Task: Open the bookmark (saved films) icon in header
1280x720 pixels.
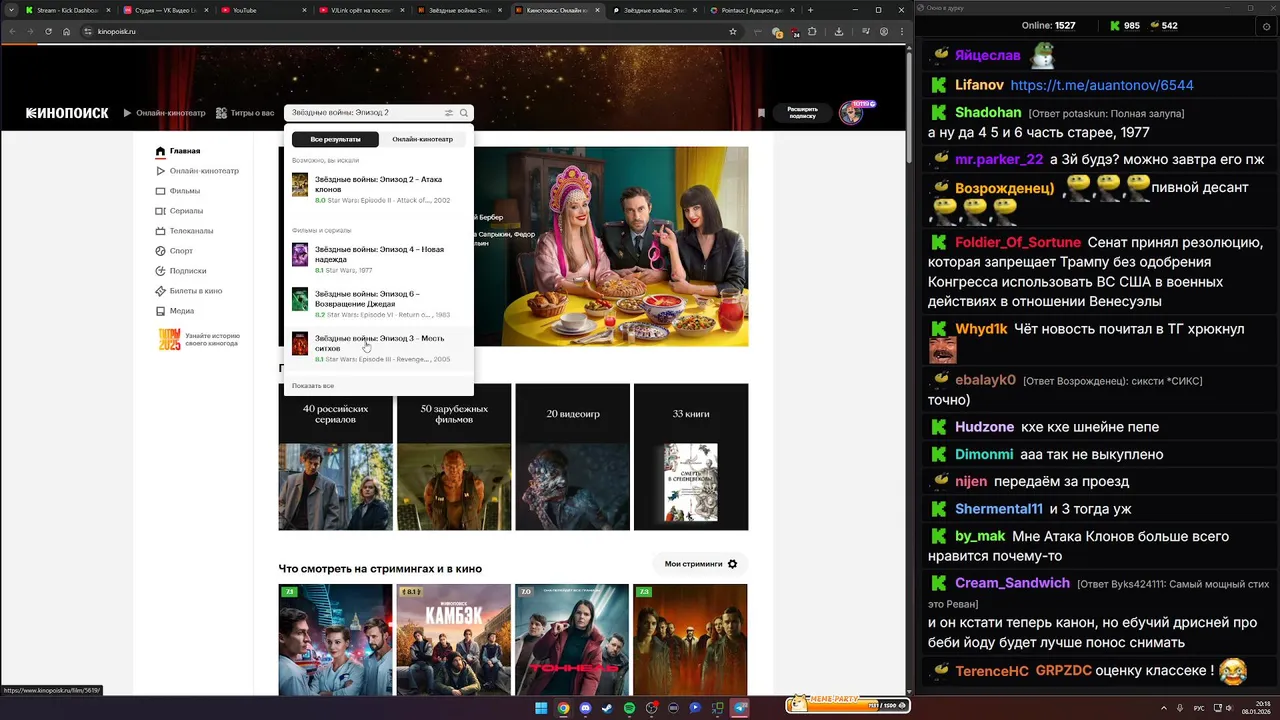Action: pos(761,113)
